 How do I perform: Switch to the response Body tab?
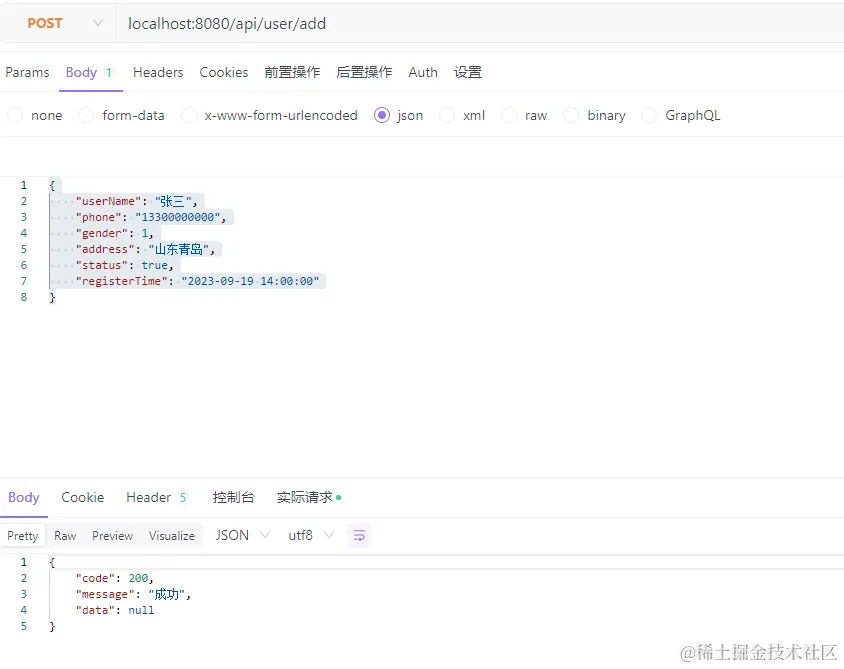click(24, 497)
